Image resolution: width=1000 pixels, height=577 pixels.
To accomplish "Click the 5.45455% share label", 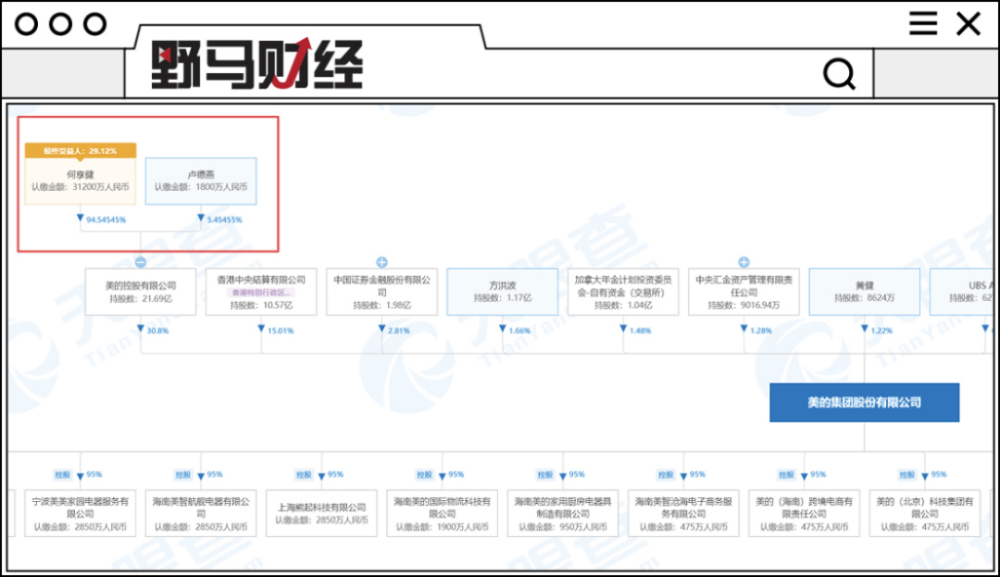I will (x=225, y=220).
